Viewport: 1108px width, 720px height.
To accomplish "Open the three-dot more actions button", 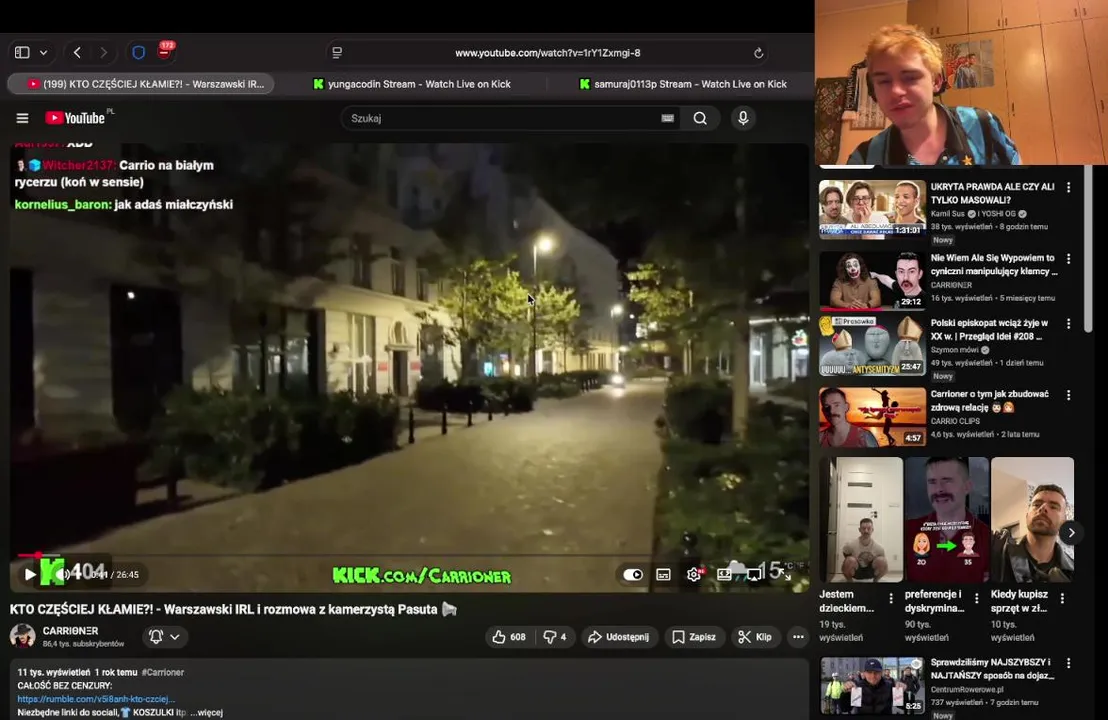I will click(798, 637).
